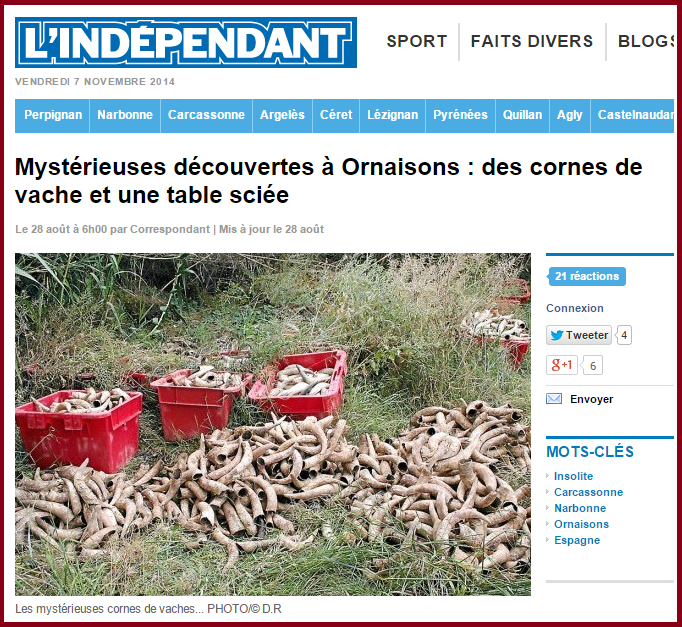Image resolution: width=682 pixels, height=627 pixels.
Task: Select the Carcassonne tab in blue bar
Action: 207,115
